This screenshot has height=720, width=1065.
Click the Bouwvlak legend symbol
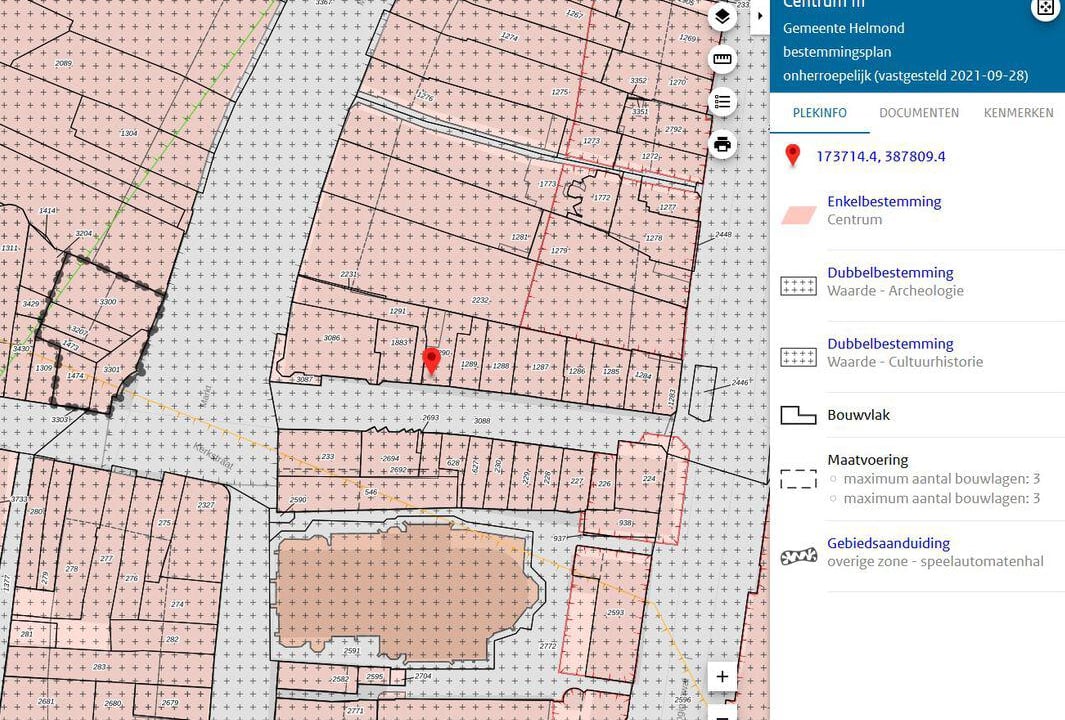[x=798, y=415]
